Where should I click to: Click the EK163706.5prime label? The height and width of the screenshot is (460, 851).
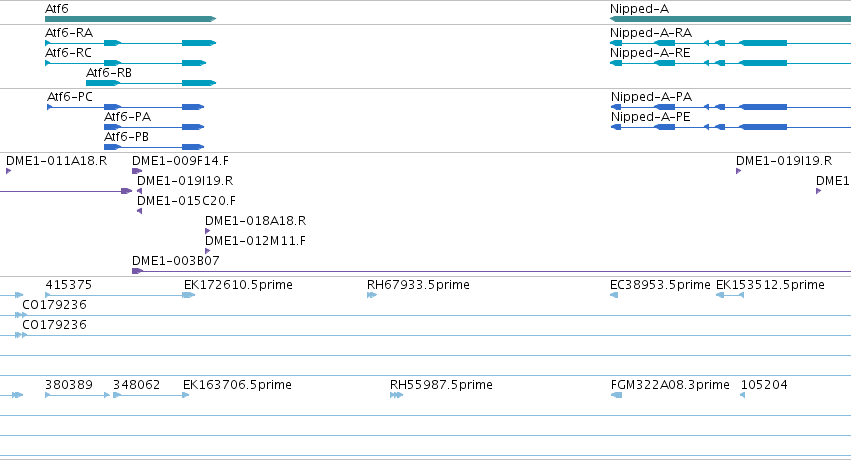pos(237,385)
